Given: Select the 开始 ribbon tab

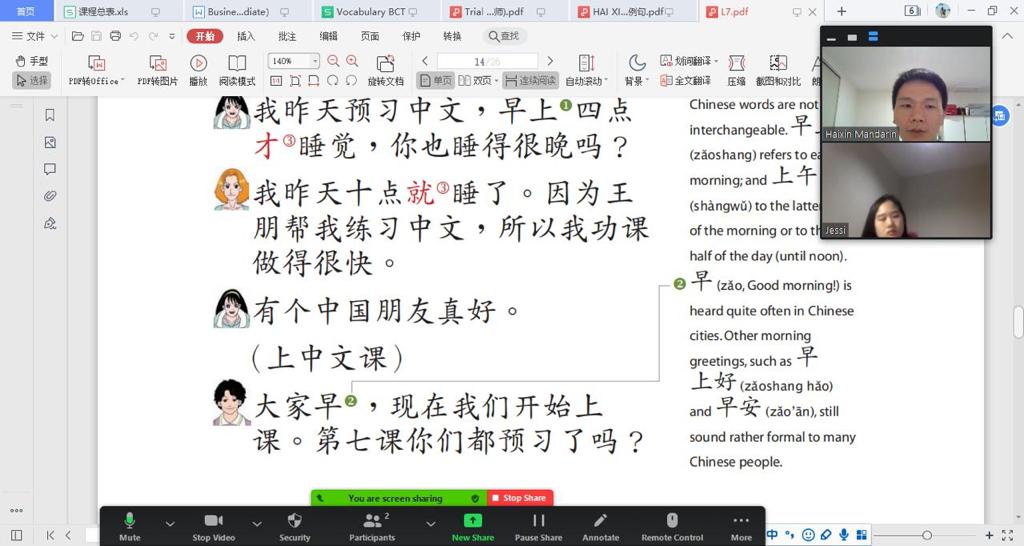Looking at the screenshot, I should coord(205,36).
